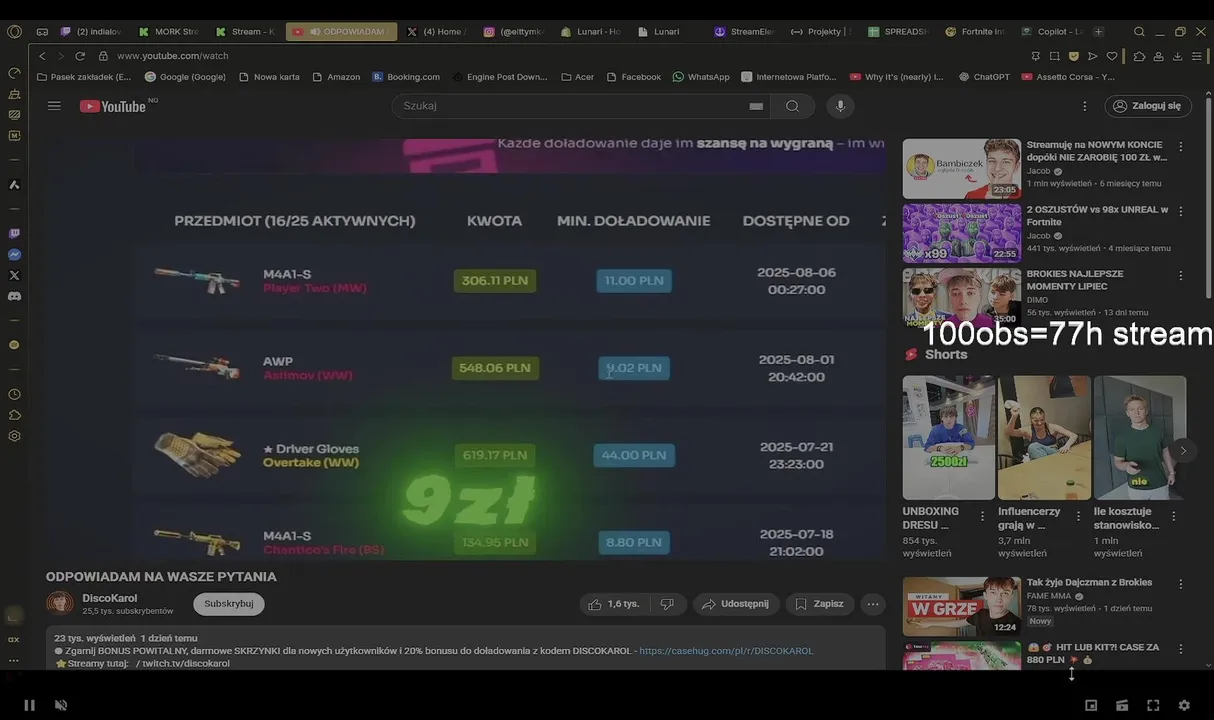This screenshot has height=720, width=1214.
Task: Go back to the previous page
Action: click(x=42, y=56)
